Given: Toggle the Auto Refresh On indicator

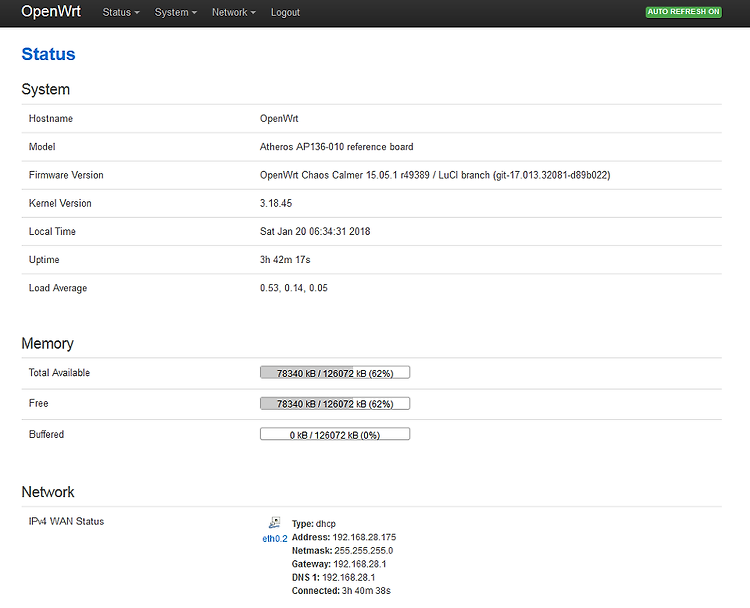Looking at the screenshot, I should (x=684, y=12).
